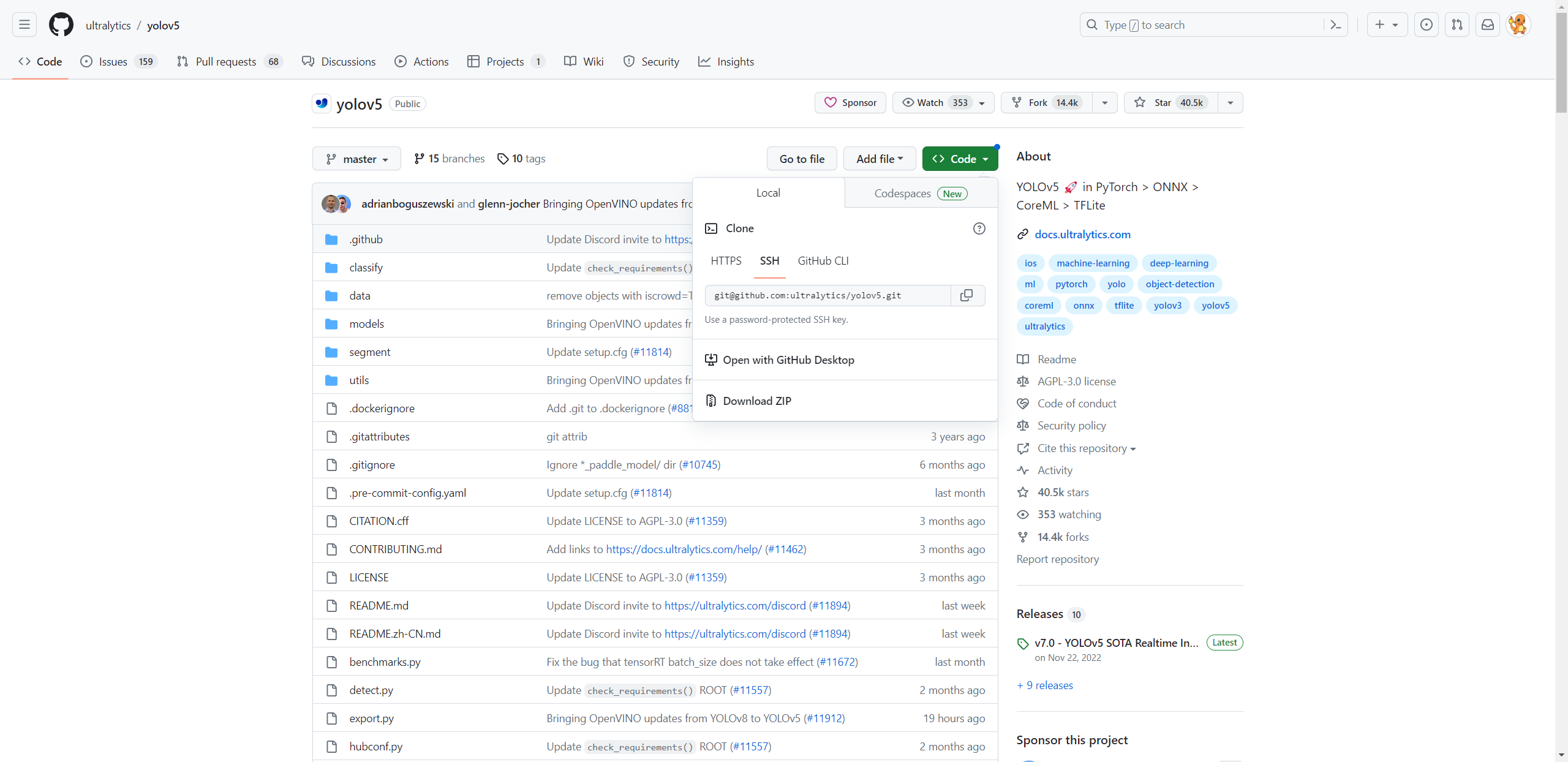Open the Security tab
The height and width of the screenshot is (762, 1568).
tap(651, 62)
